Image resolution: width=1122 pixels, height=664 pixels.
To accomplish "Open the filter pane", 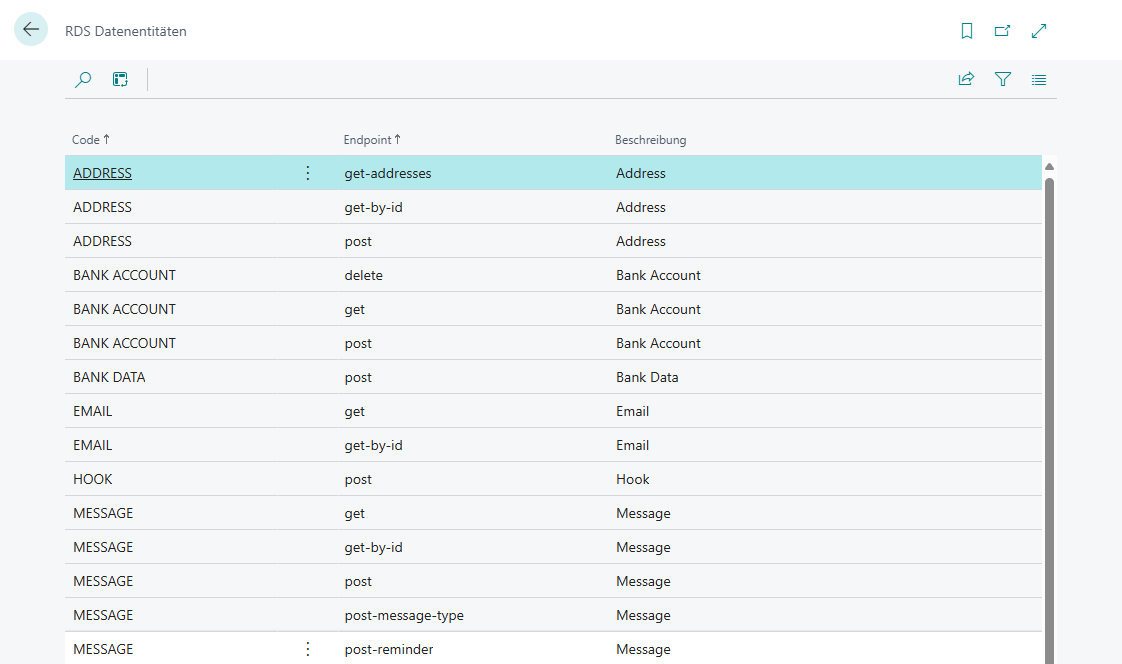I will pyautogui.click(x=1002, y=79).
